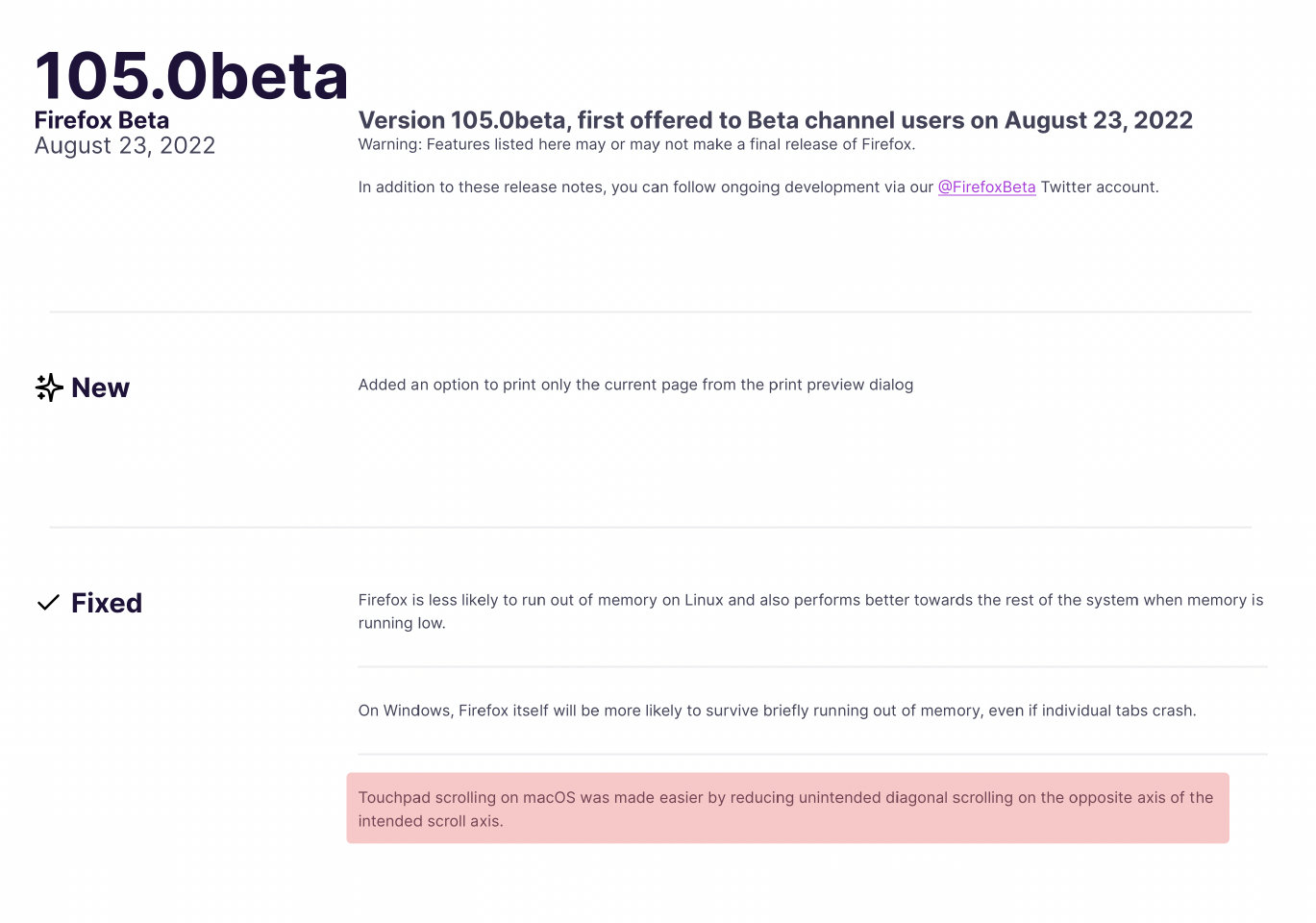Viewport: 1316px width, 923px height.
Task: Click the separator between Windows and macOS notes
Action: pos(812,754)
